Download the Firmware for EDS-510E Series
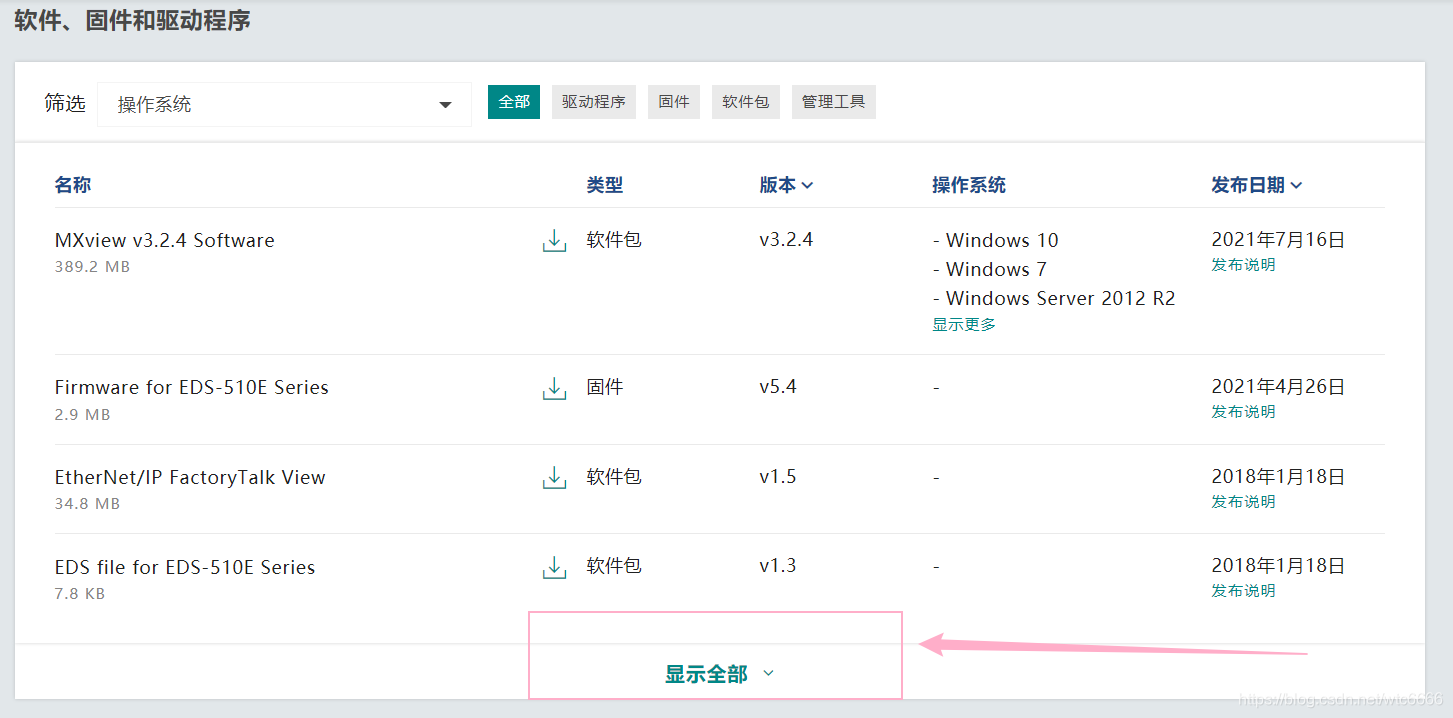Viewport: 1453px width, 718px height. [x=554, y=388]
